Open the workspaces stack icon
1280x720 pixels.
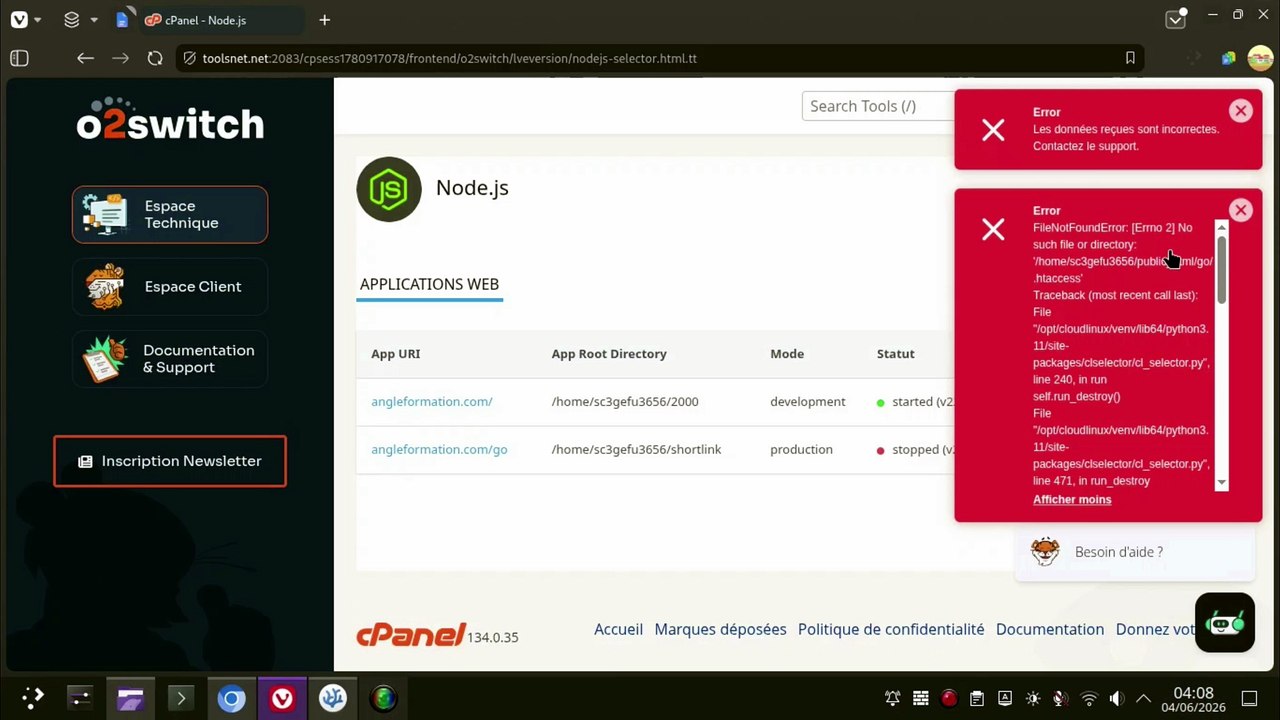click(x=71, y=20)
